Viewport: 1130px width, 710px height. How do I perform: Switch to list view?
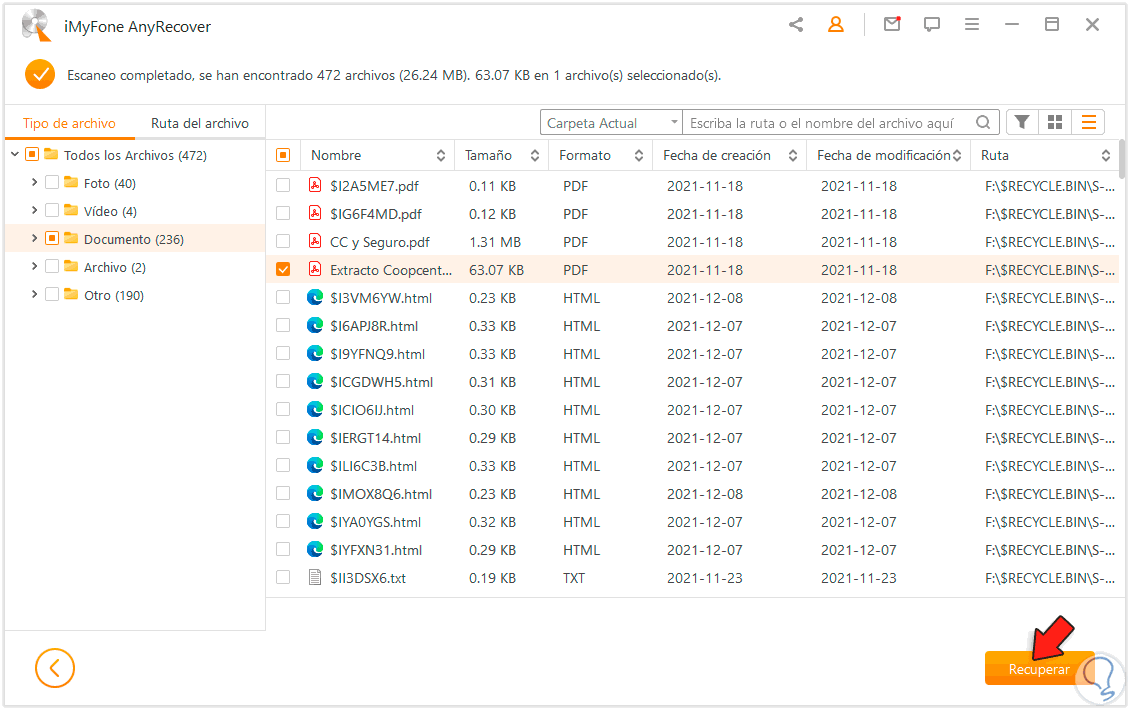click(1088, 122)
